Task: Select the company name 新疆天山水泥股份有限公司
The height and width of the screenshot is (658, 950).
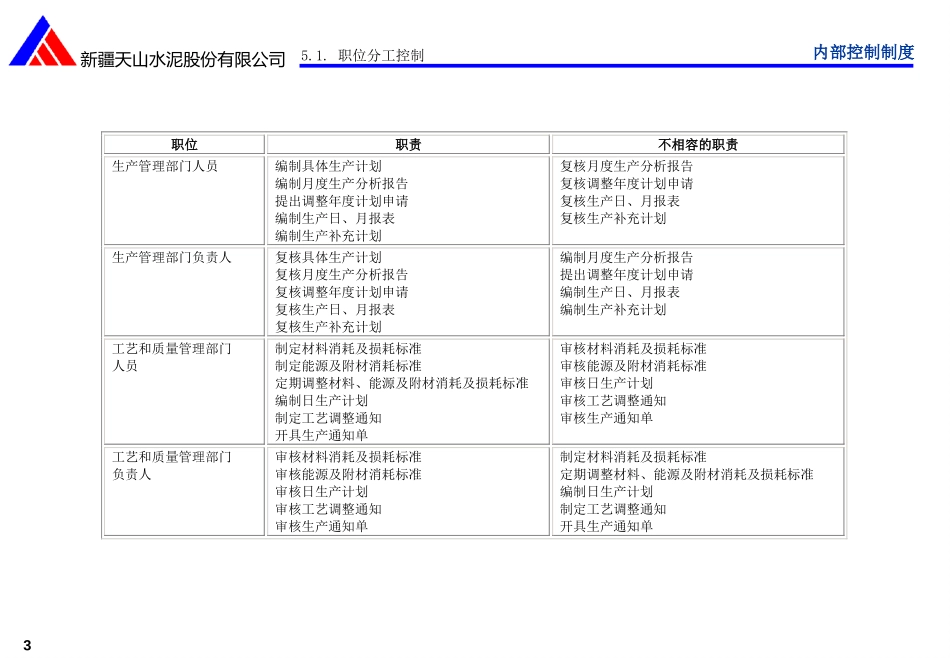Action: point(182,59)
